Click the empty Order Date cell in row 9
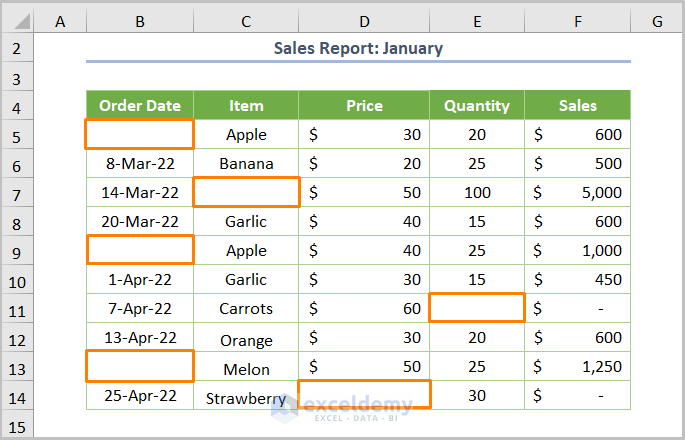The width and height of the screenshot is (685, 440). [139, 250]
